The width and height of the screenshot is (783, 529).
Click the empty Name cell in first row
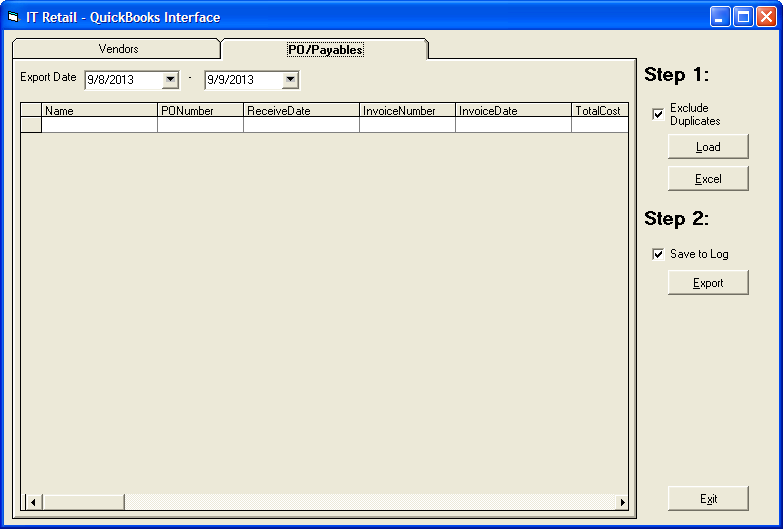coord(99,125)
